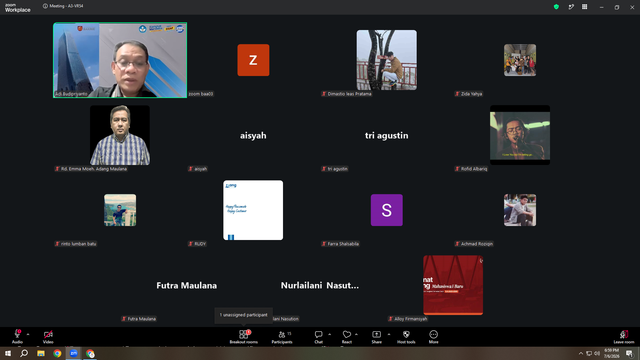Select the aisyah participant tile
This screenshot has width=640, height=360.
(x=253, y=135)
